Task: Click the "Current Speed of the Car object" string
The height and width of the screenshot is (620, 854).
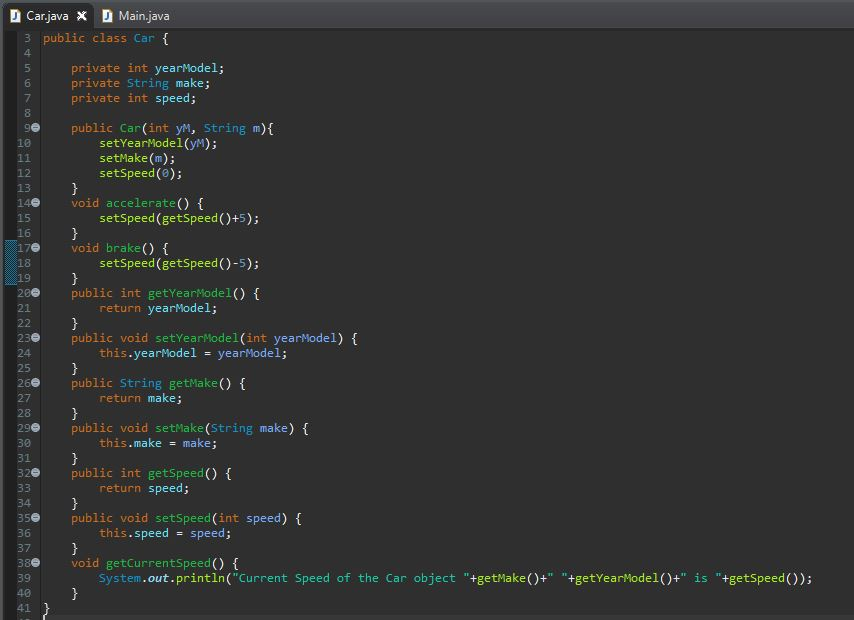Action: (351, 578)
